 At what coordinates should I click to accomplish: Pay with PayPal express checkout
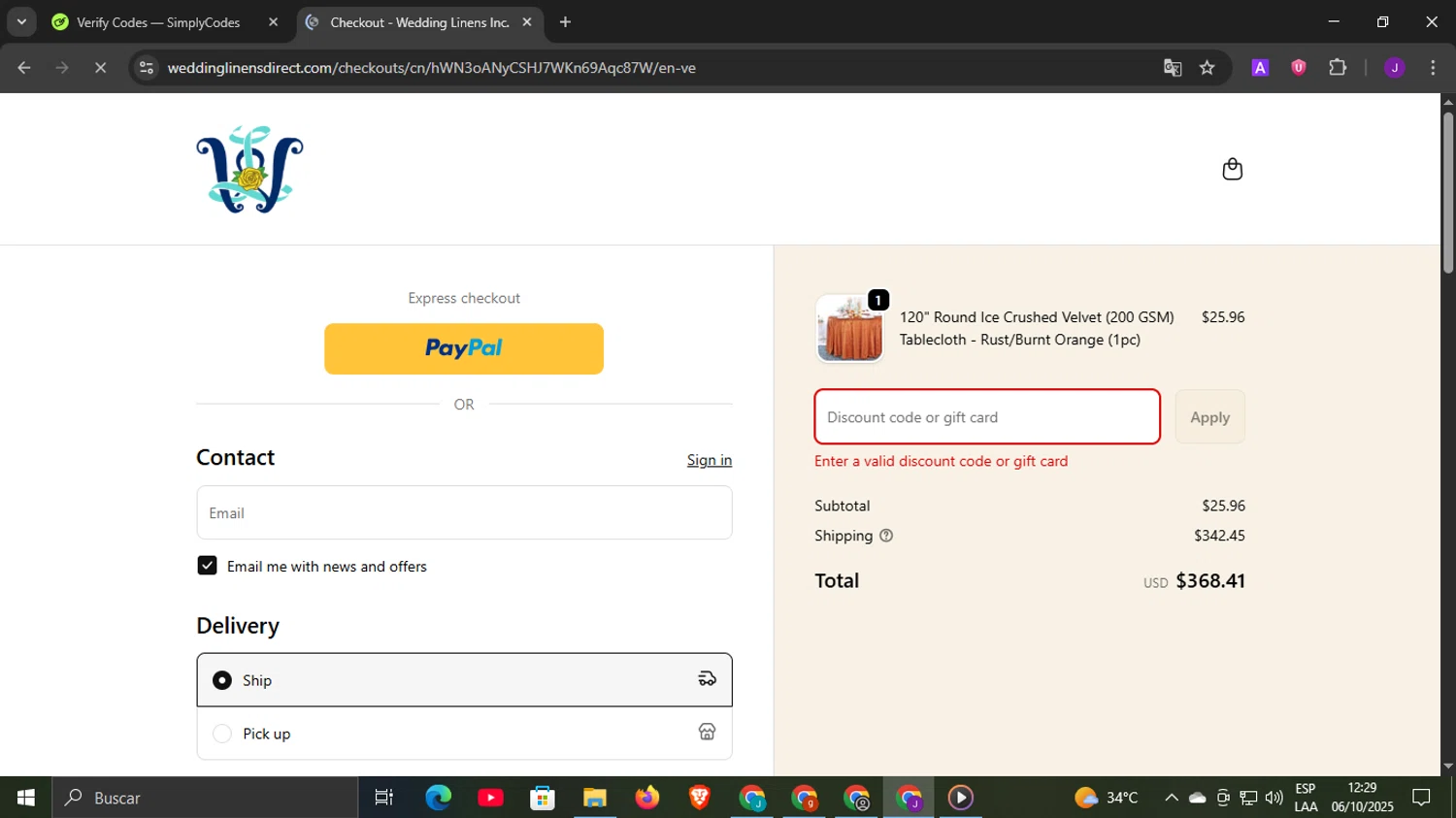point(464,348)
